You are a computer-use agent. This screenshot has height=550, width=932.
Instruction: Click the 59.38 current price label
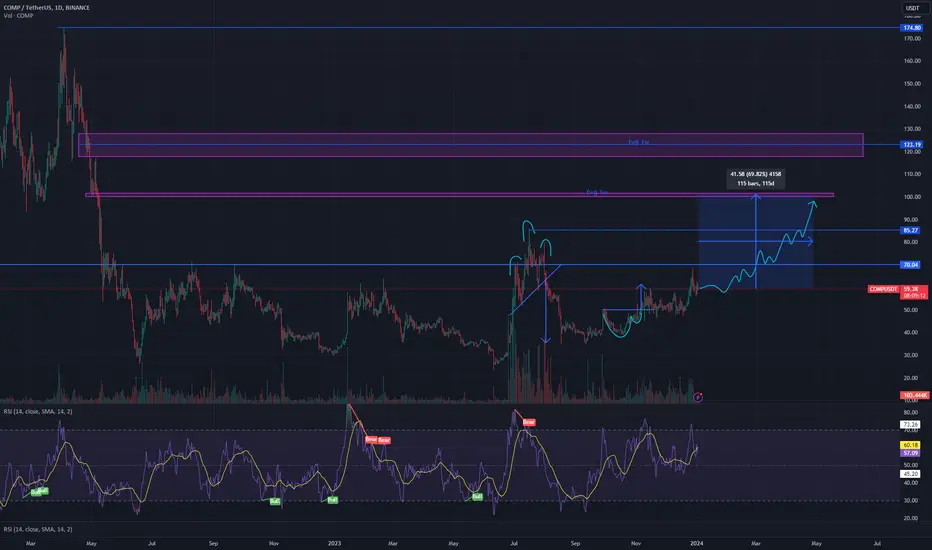click(x=911, y=289)
